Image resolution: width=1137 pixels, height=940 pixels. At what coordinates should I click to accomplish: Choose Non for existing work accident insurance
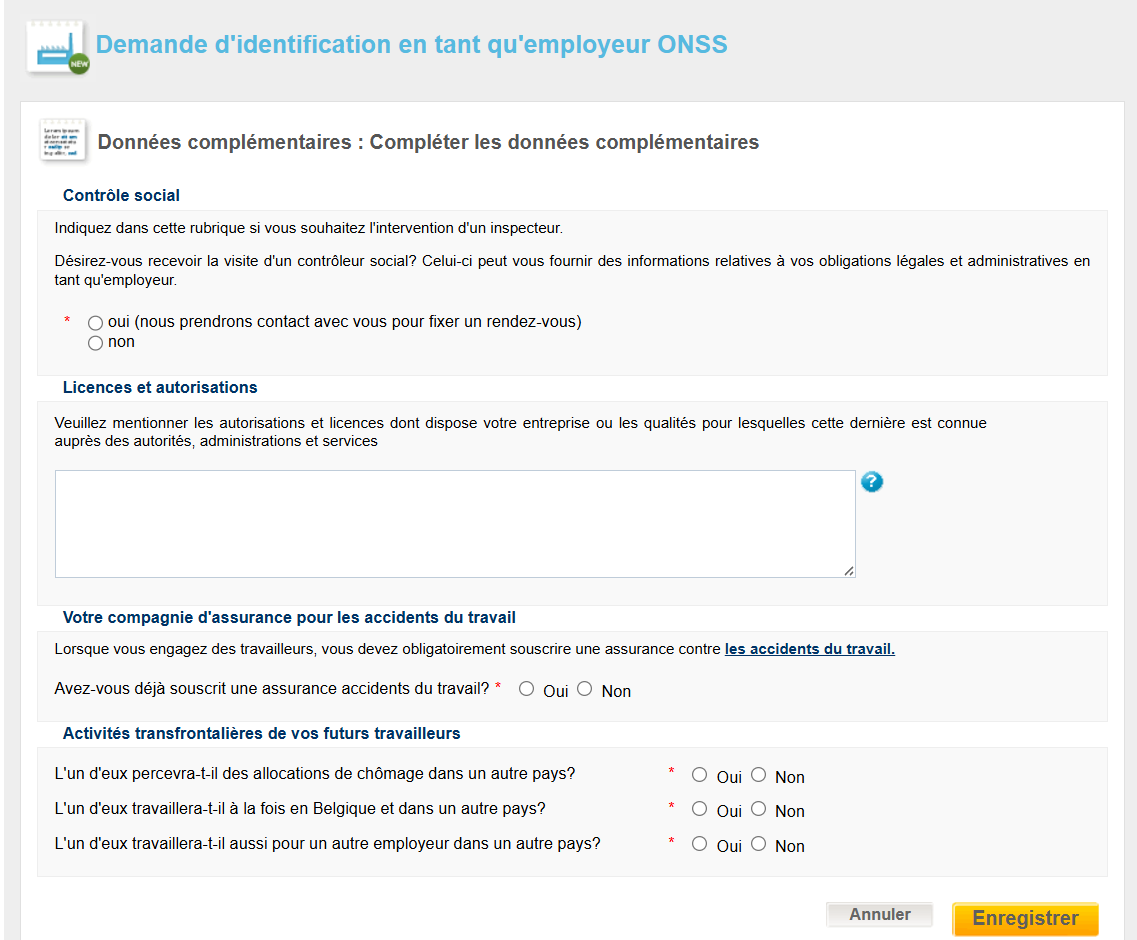tap(584, 689)
